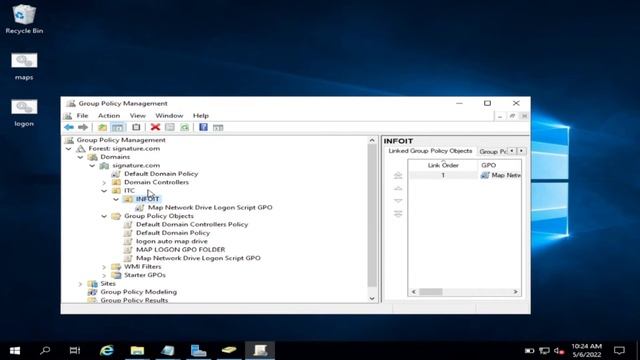
Task: Open the Action Center notification icon
Action: [x=619, y=350]
